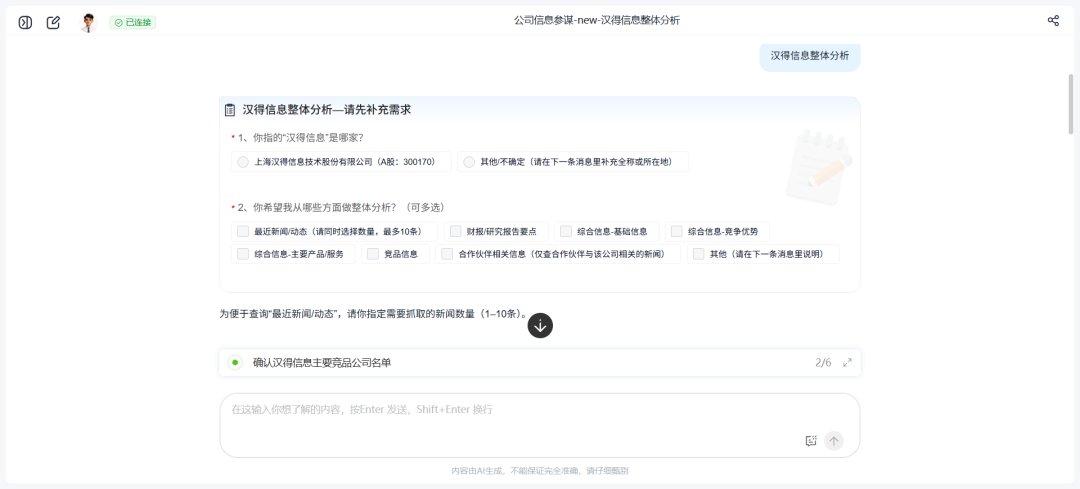Click the send arrow button
Screen dimensions: 1080x489
834,441
